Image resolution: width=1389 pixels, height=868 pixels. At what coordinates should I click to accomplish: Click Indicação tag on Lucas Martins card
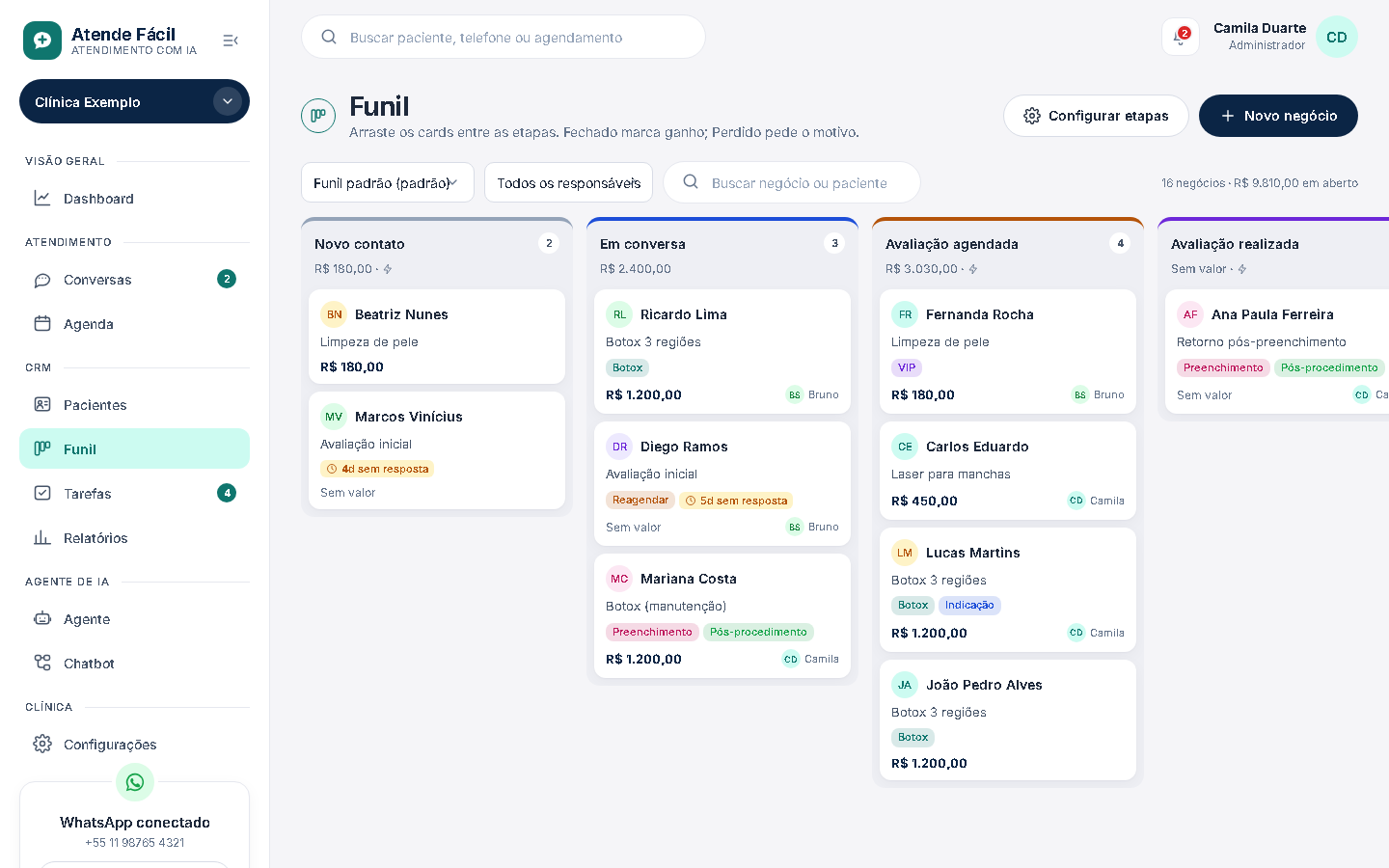pyautogui.click(x=969, y=605)
